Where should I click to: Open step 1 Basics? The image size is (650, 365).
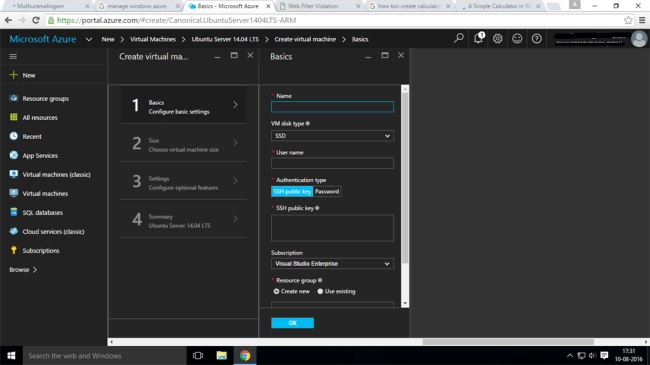[x=183, y=105]
